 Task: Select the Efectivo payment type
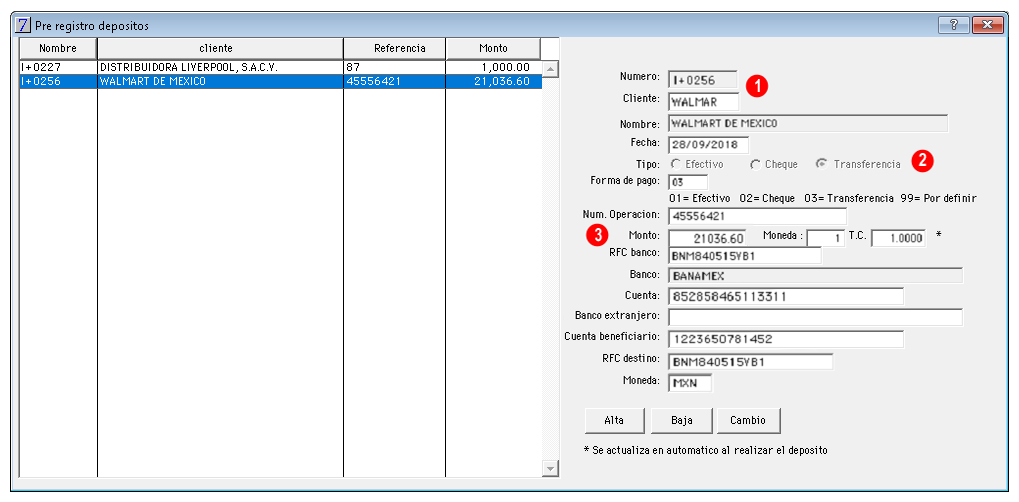point(677,164)
